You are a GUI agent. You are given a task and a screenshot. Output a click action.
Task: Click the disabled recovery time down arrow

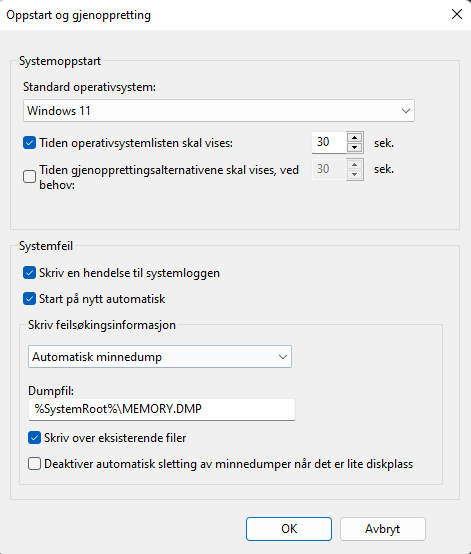point(354,175)
